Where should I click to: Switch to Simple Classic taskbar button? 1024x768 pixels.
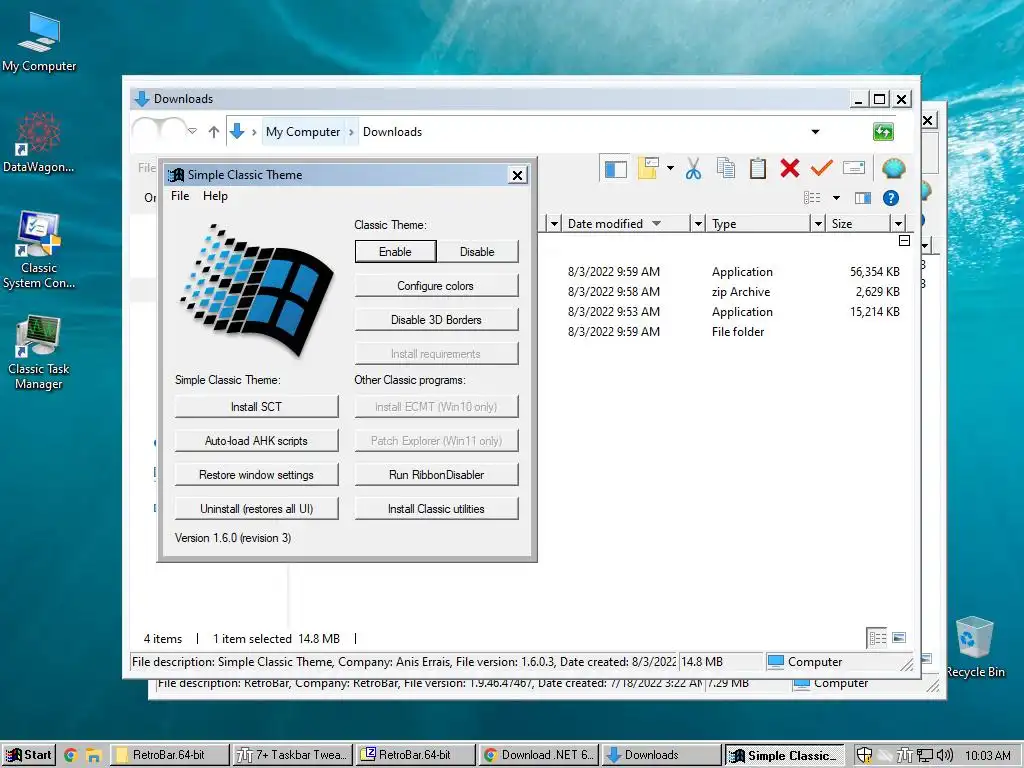click(784, 755)
